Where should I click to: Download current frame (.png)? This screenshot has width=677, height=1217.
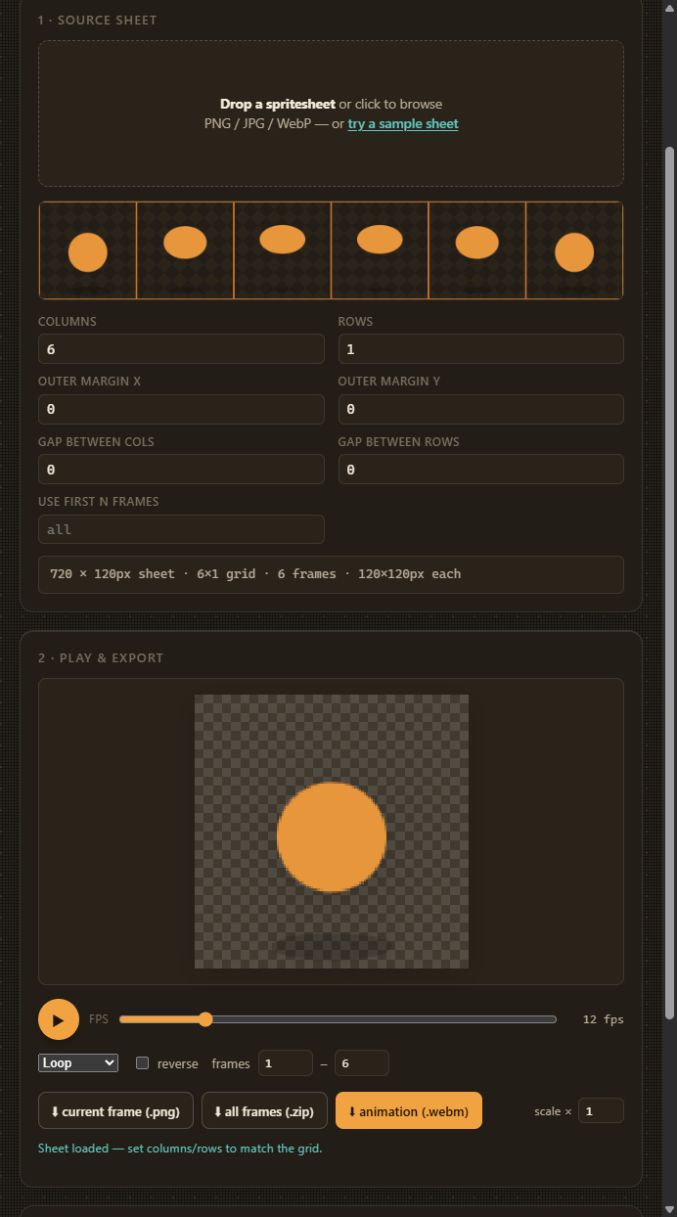[115, 1111]
